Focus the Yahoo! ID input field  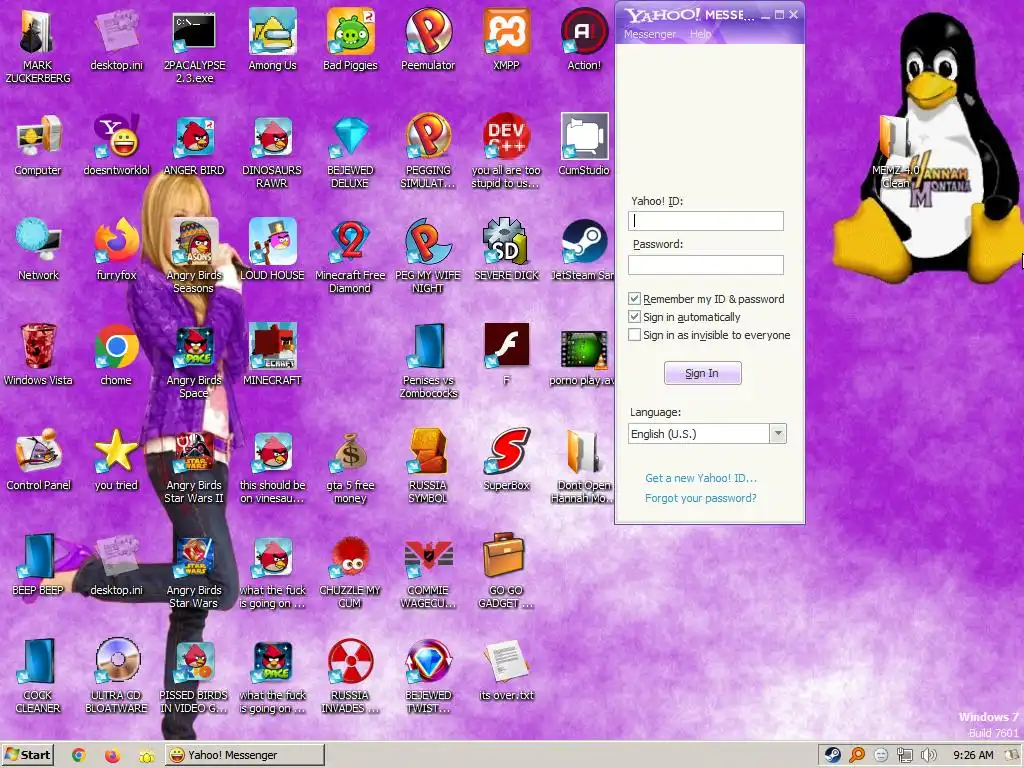pos(706,221)
